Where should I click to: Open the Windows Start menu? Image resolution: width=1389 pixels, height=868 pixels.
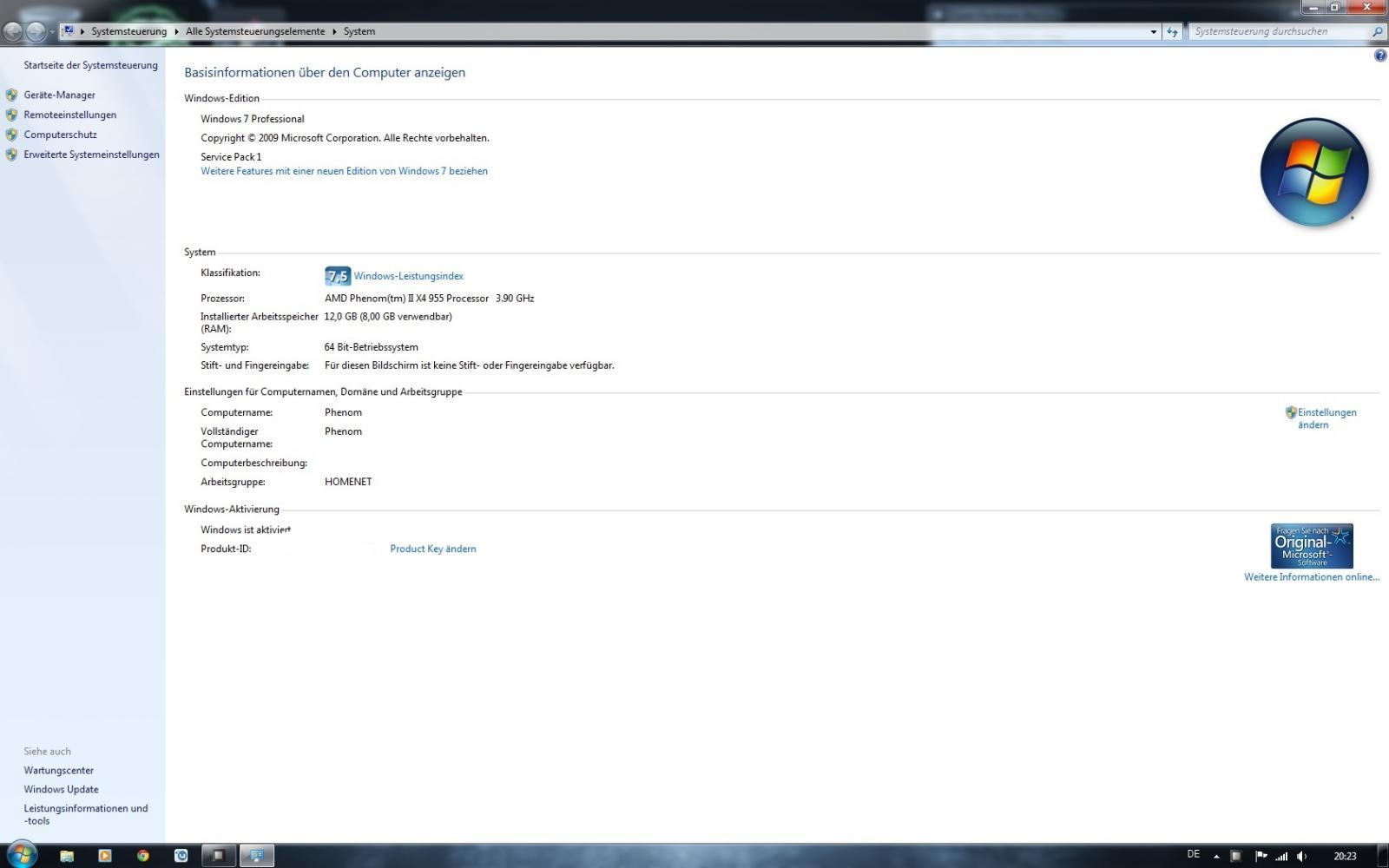21,855
